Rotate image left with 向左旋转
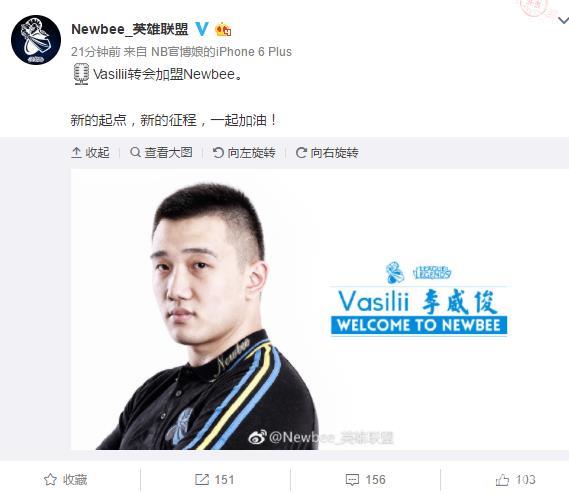Viewport: 569px width, 494px height. pos(244,152)
